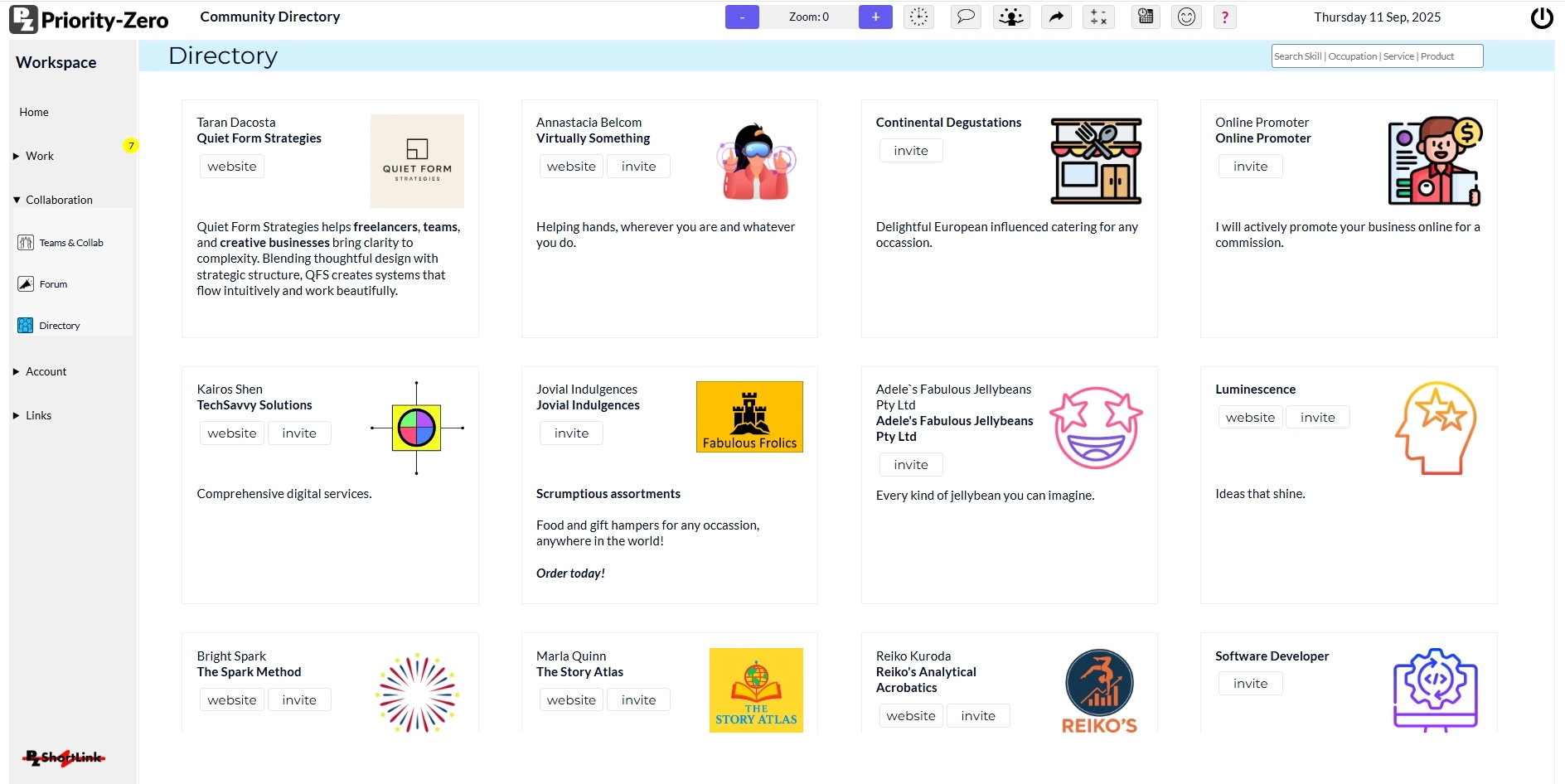The width and height of the screenshot is (1565, 784).
Task: Click the Continental Degustations restaurant icon
Action: click(x=1096, y=161)
